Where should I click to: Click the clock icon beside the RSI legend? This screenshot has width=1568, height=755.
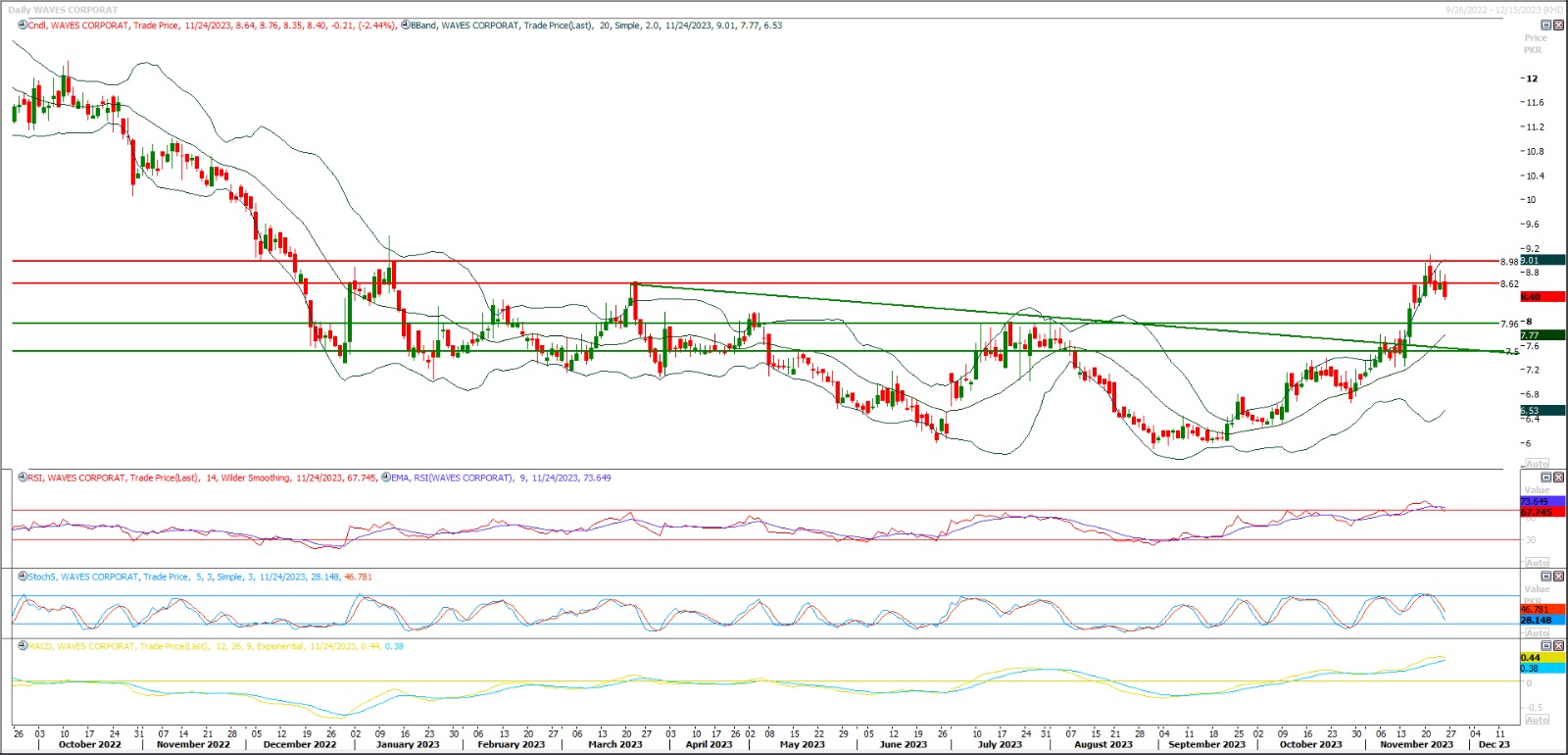pyautogui.click(x=22, y=478)
